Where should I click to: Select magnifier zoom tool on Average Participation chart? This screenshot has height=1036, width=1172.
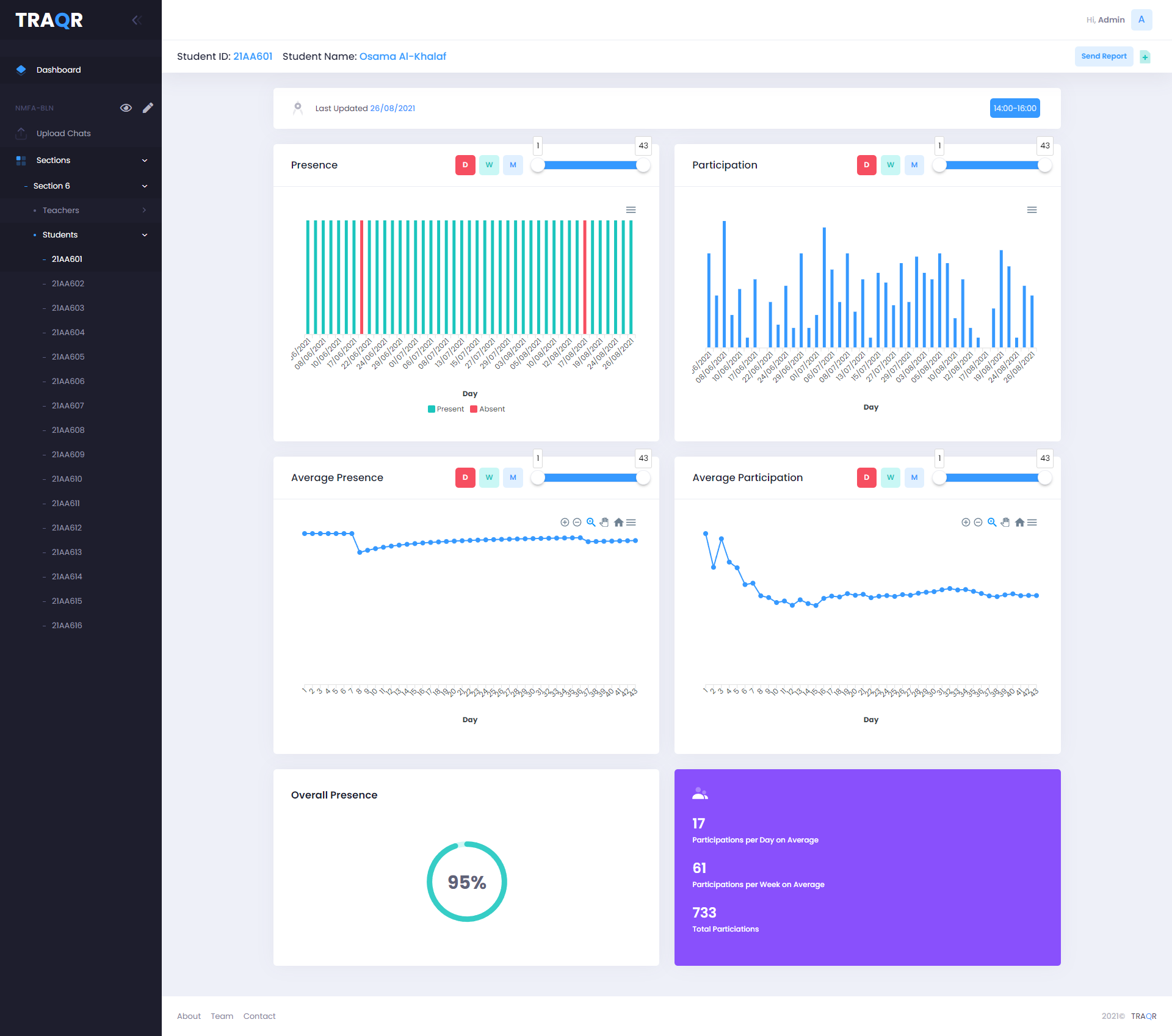click(992, 523)
